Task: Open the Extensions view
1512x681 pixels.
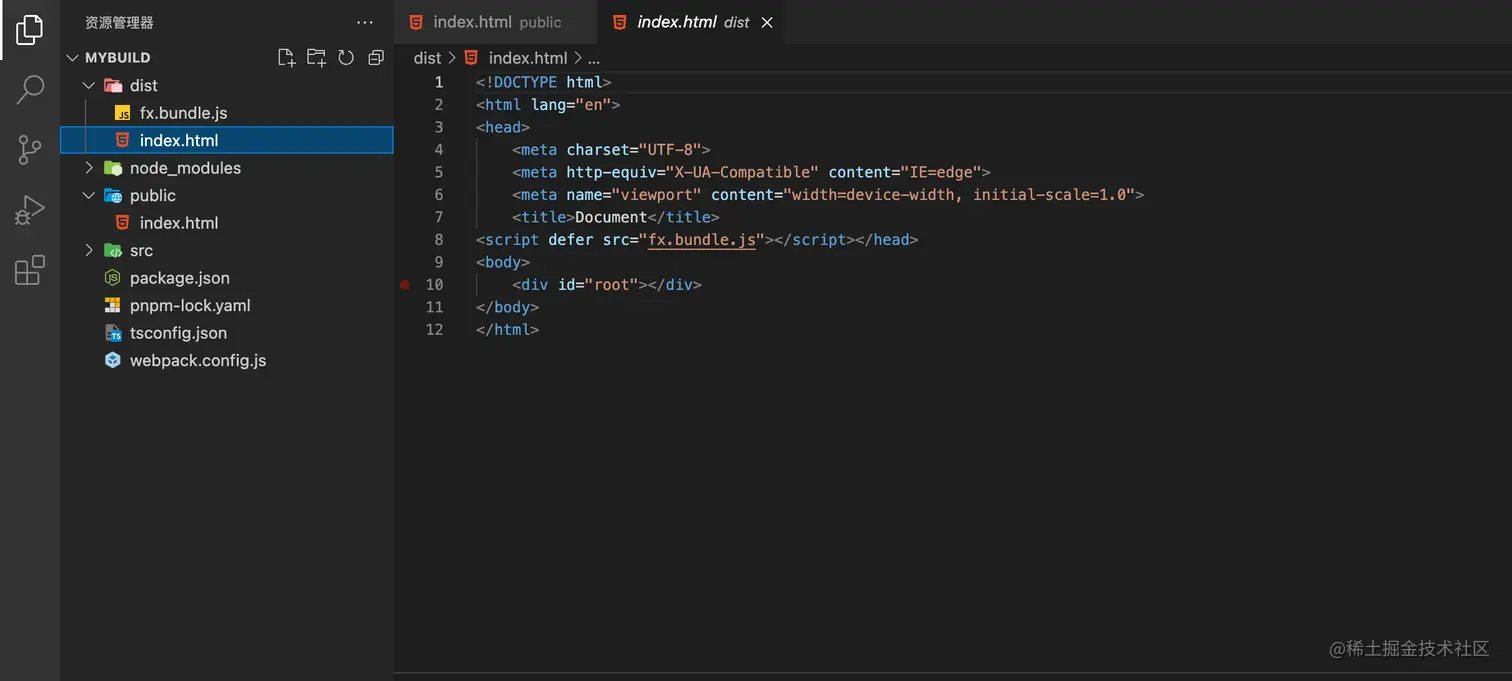Action: point(30,270)
